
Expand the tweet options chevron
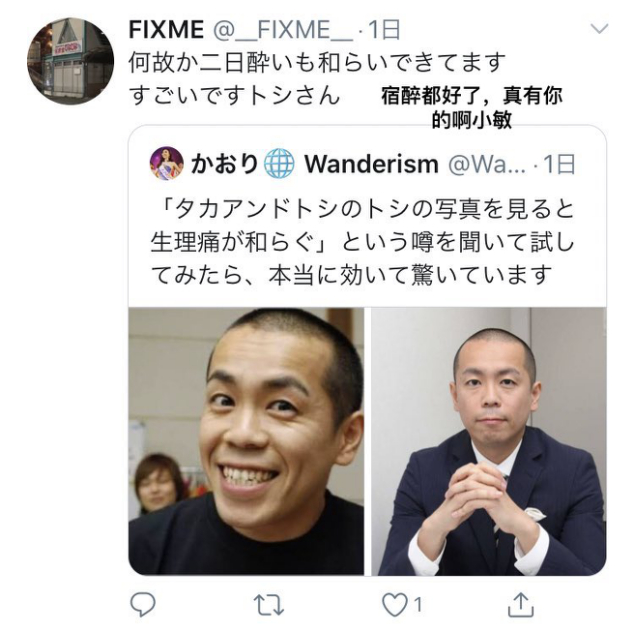599,28
